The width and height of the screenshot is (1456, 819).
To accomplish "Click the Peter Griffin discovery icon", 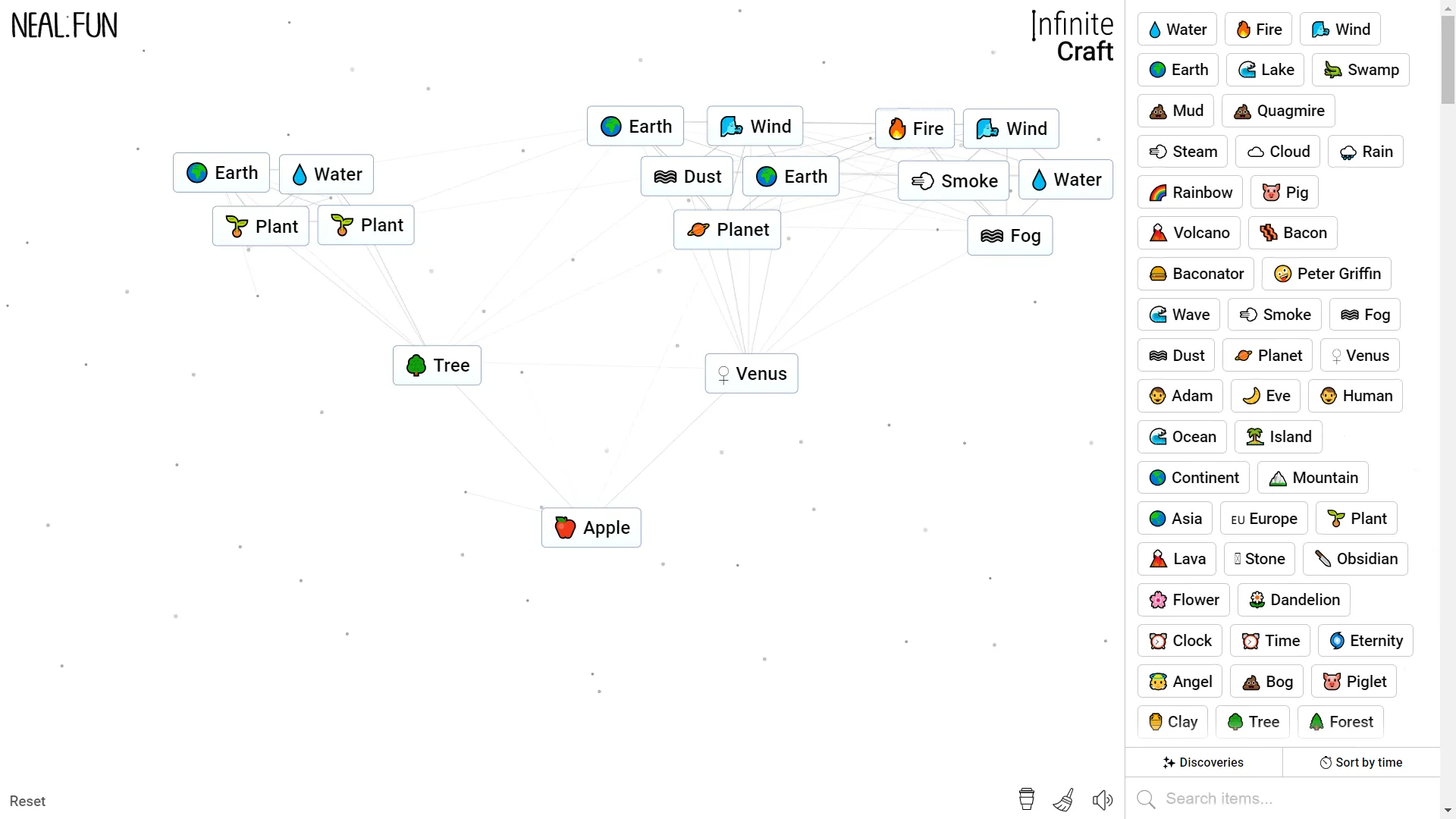I will point(1283,274).
